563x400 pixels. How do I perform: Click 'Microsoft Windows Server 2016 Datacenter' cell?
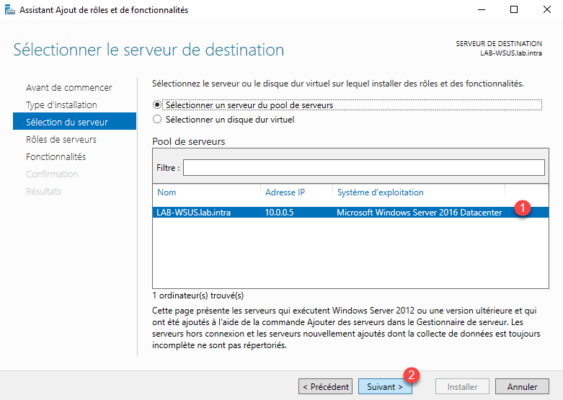[x=419, y=213]
